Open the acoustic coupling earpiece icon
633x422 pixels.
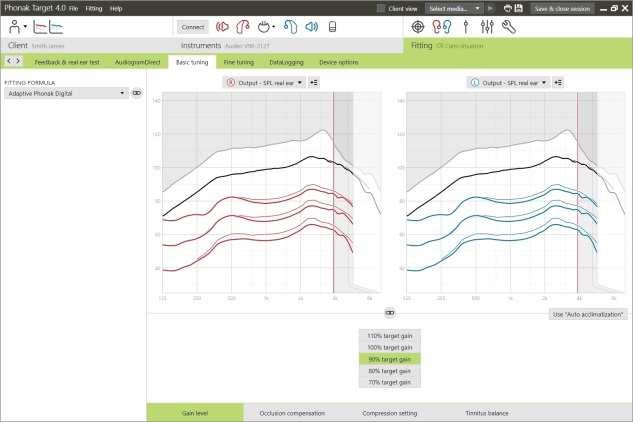263,27
